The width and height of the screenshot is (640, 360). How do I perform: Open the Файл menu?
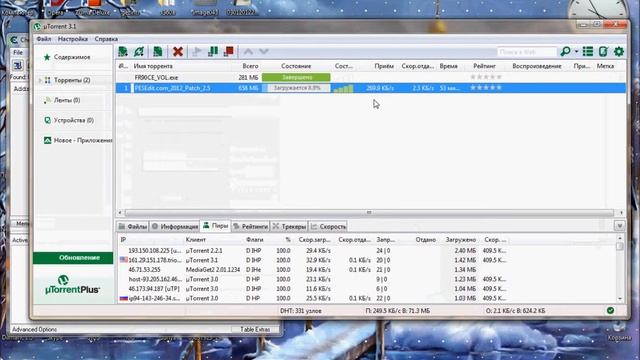point(44,39)
